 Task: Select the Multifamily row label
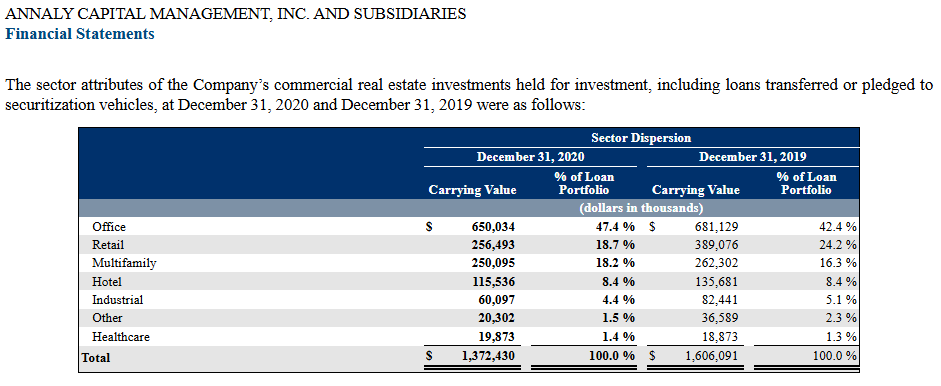click(124, 263)
